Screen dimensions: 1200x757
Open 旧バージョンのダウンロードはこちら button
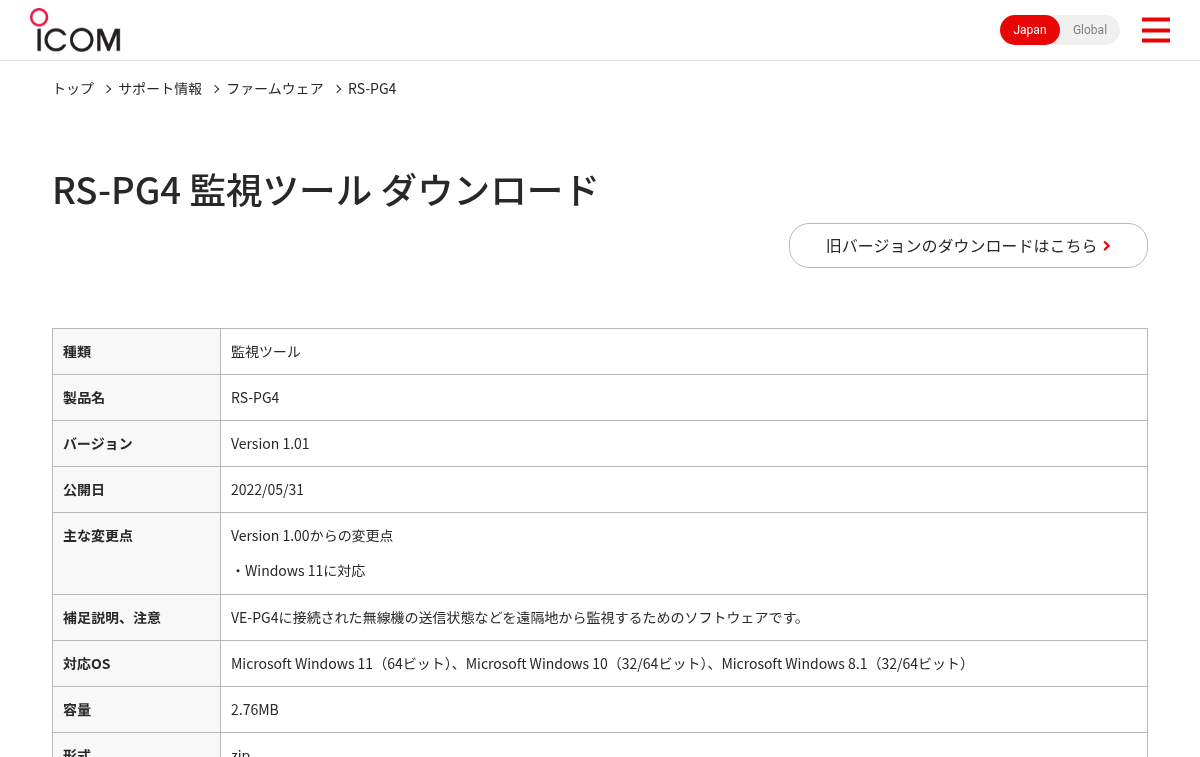tap(968, 245)
